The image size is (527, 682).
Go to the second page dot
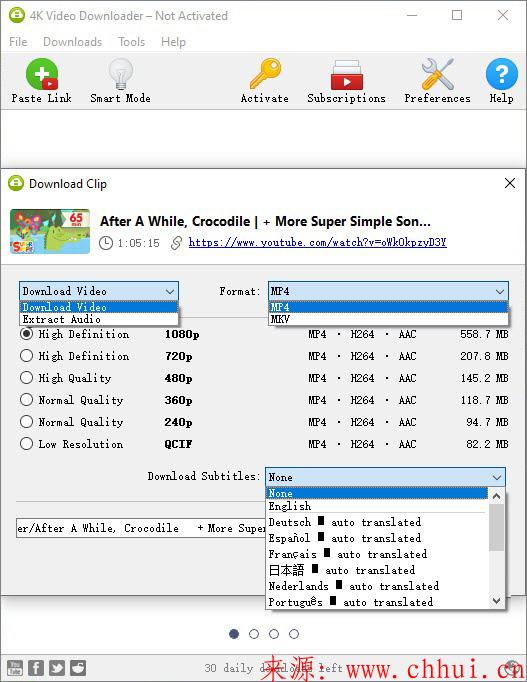click(254, 634)
